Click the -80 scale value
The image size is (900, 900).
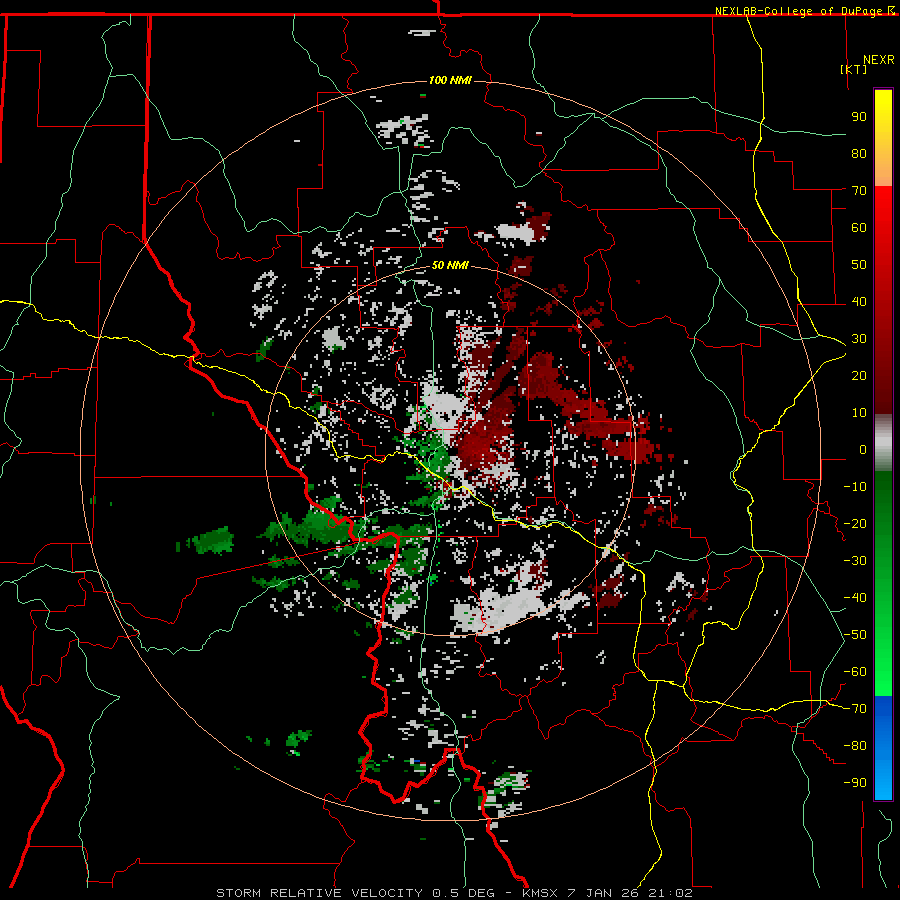(855, 746)
